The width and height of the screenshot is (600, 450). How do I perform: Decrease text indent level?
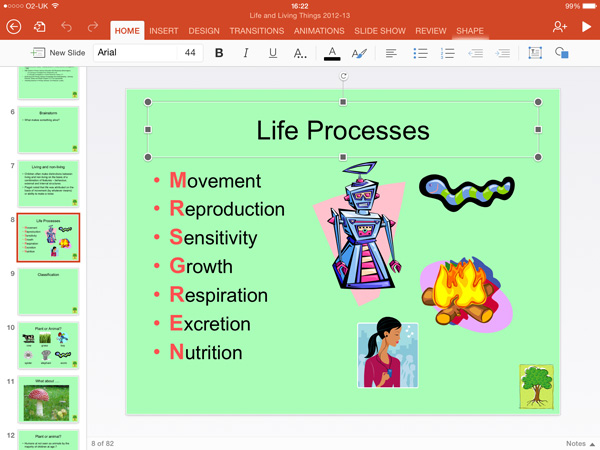[x=476, y=53]
